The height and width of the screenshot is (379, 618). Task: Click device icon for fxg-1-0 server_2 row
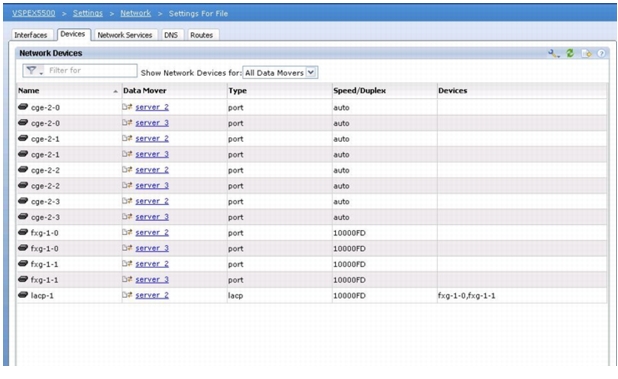click(23, 232)
